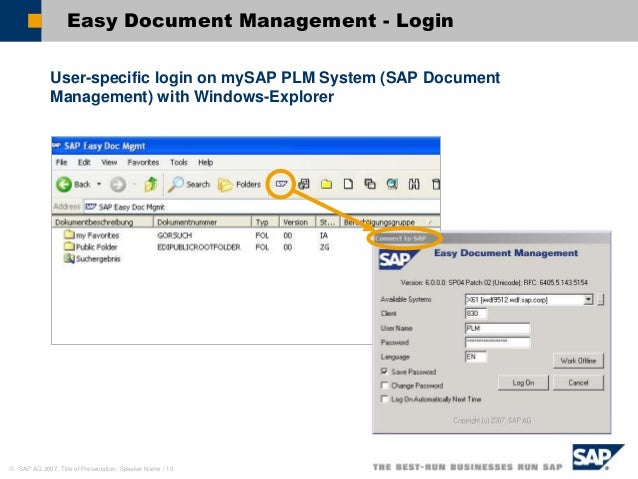Click the my Favorites folder icon
This screenshot has width=638, height=479.
click(x=69, y=234)
